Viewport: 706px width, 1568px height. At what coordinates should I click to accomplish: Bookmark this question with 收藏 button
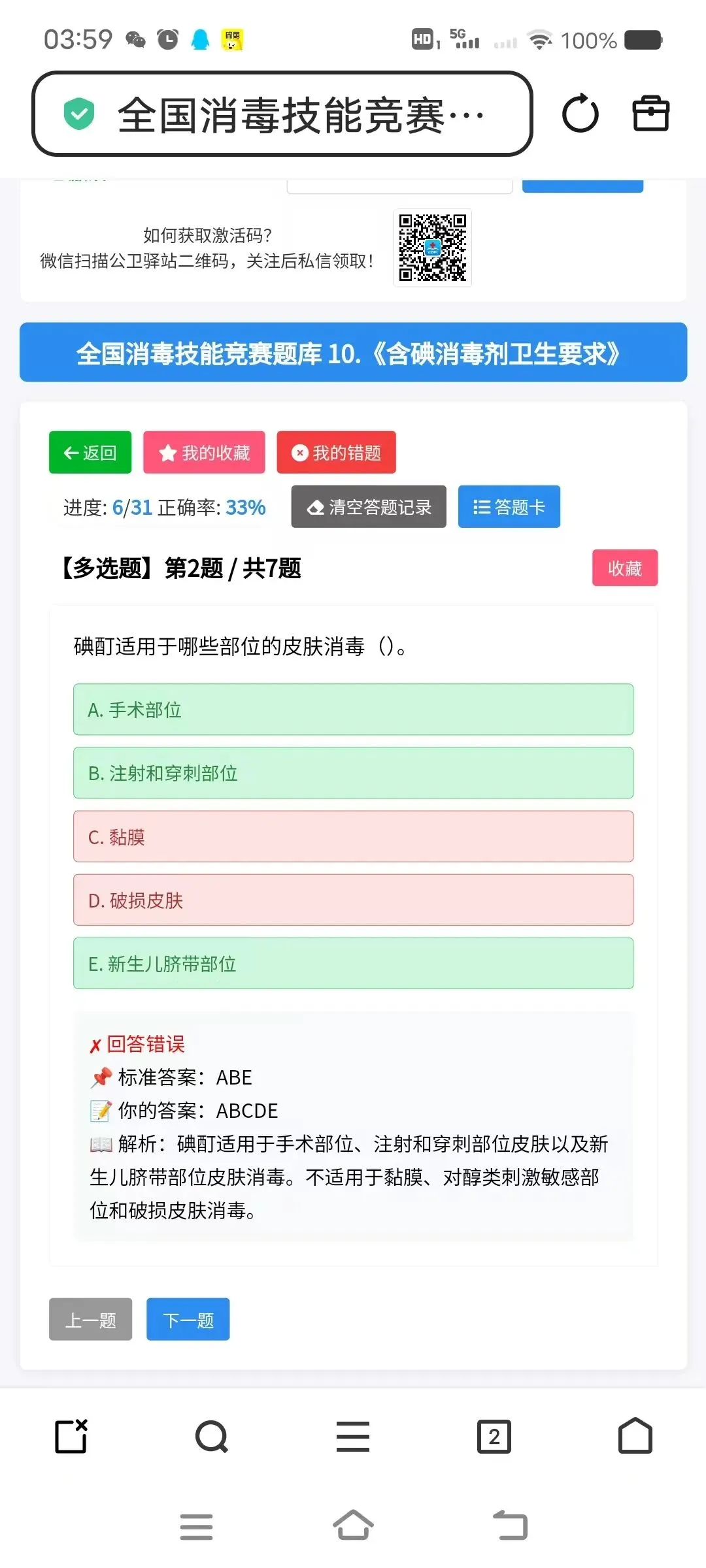(625, 568)
